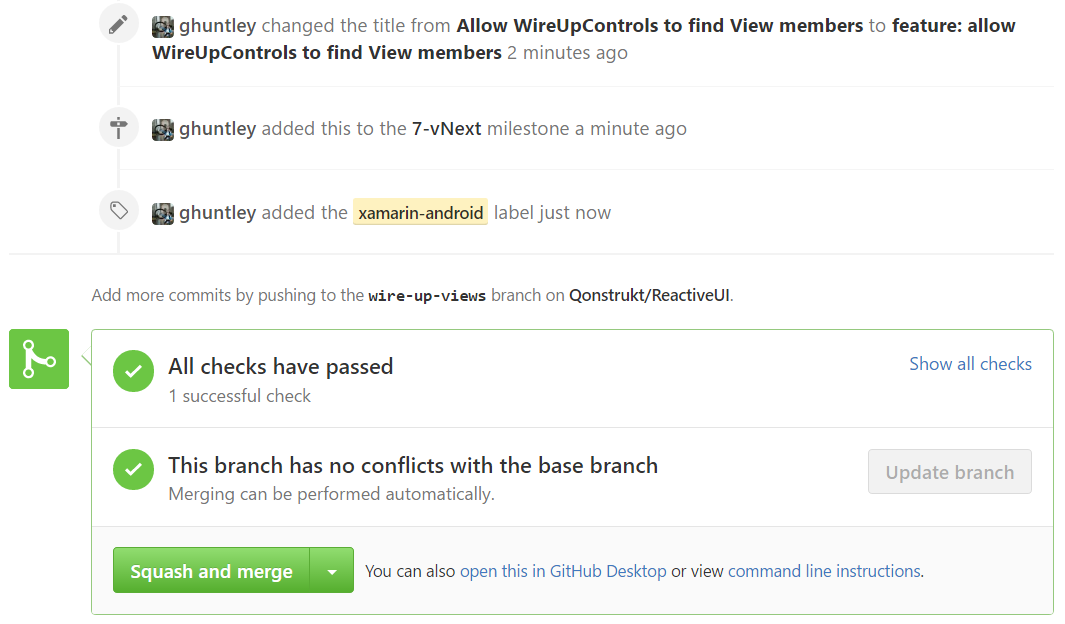Click the Update branch button
The image size is (1065, 624).
coord(950,472)
